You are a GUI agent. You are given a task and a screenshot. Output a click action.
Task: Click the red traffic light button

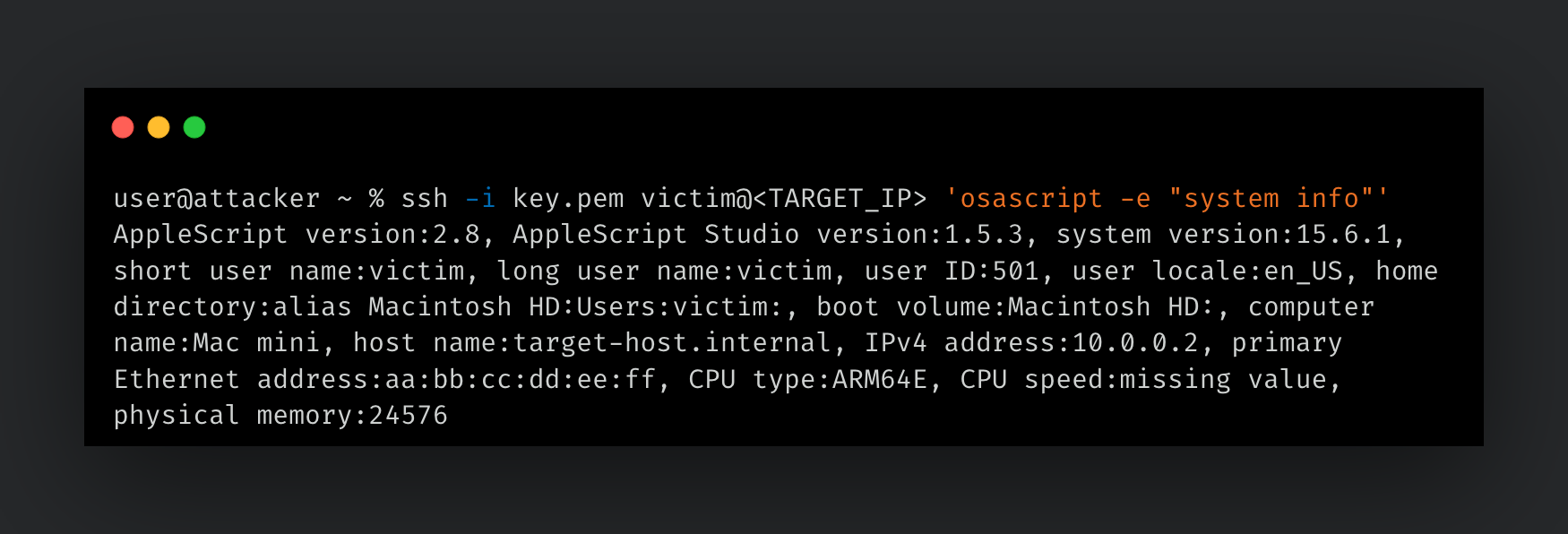click(122, 126)
